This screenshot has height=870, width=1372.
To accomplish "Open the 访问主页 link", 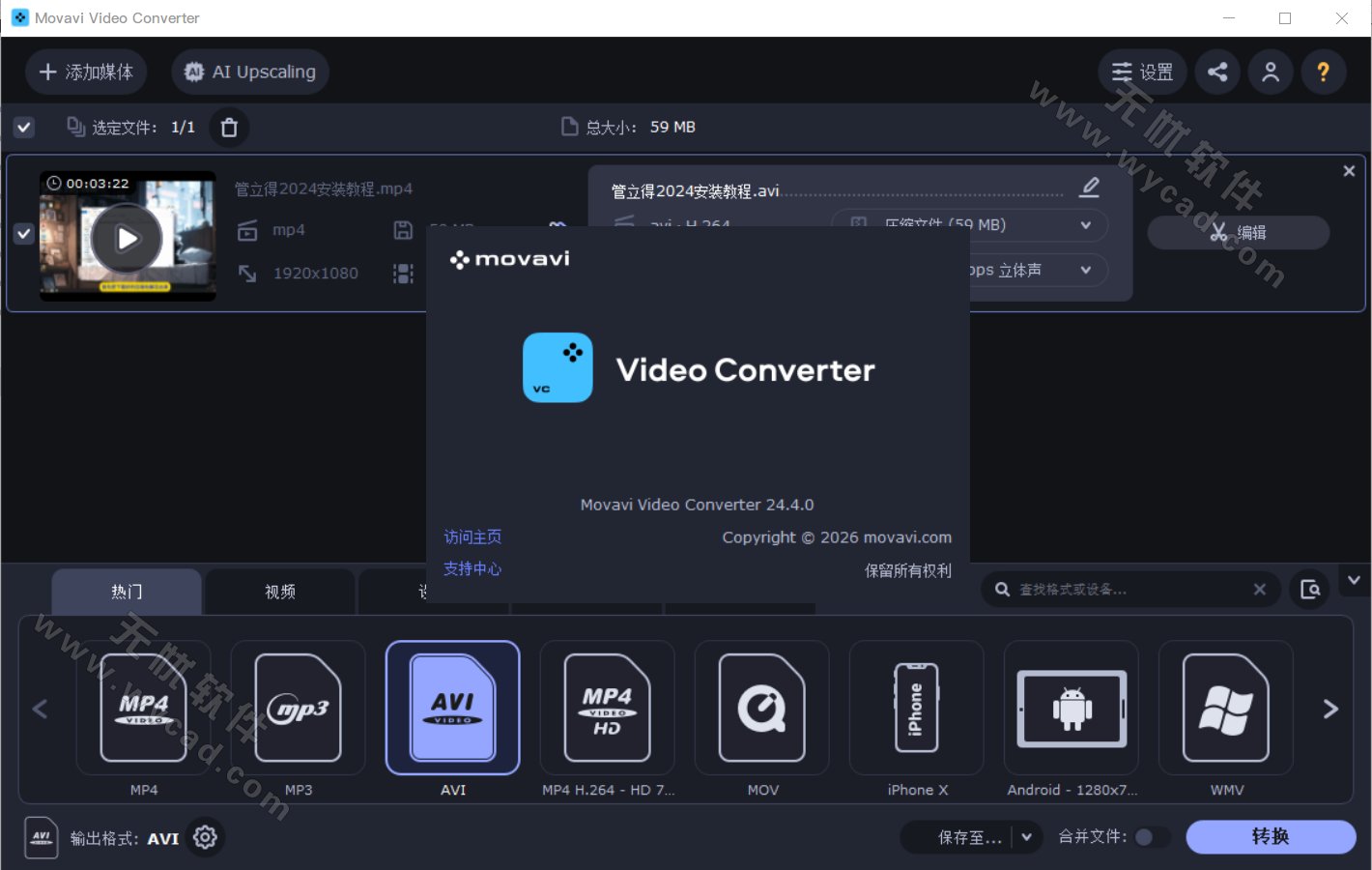I will (472, 536).
